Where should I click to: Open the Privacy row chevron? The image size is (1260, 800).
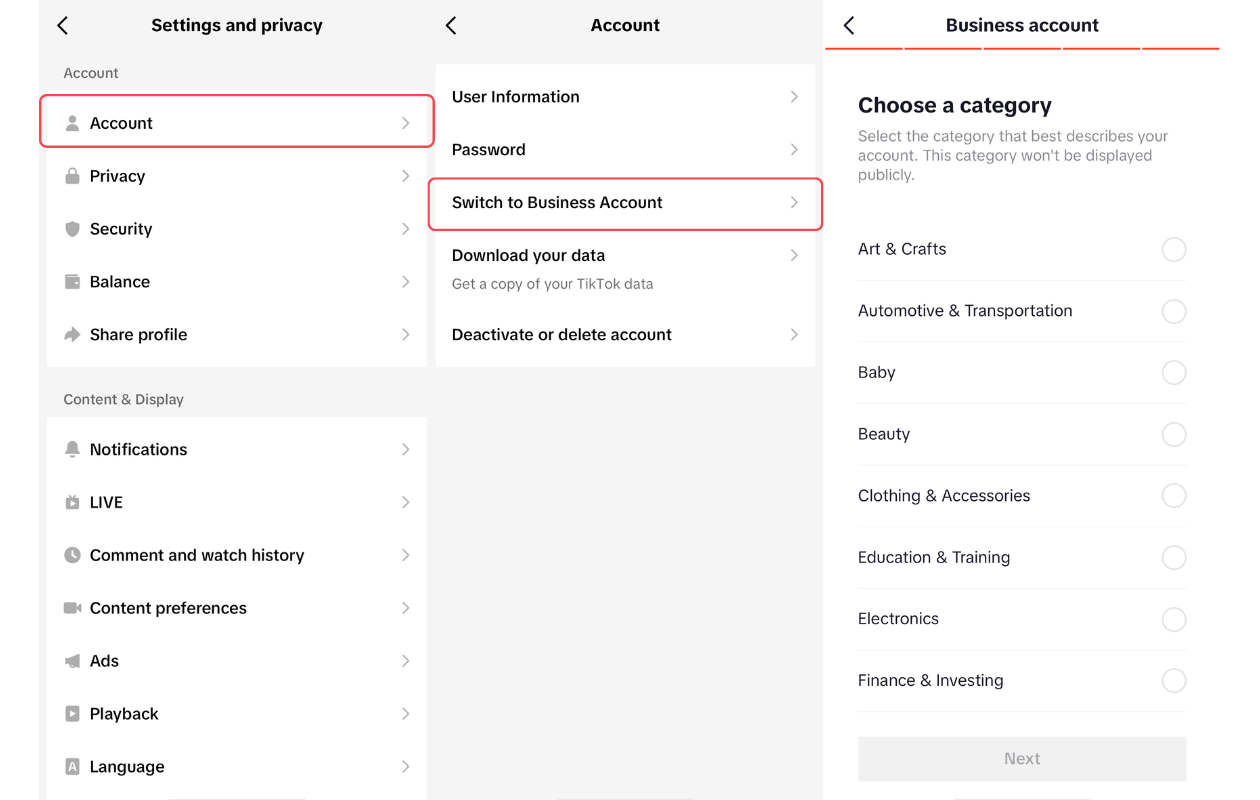pyautogui.click(x=406, y=176)
